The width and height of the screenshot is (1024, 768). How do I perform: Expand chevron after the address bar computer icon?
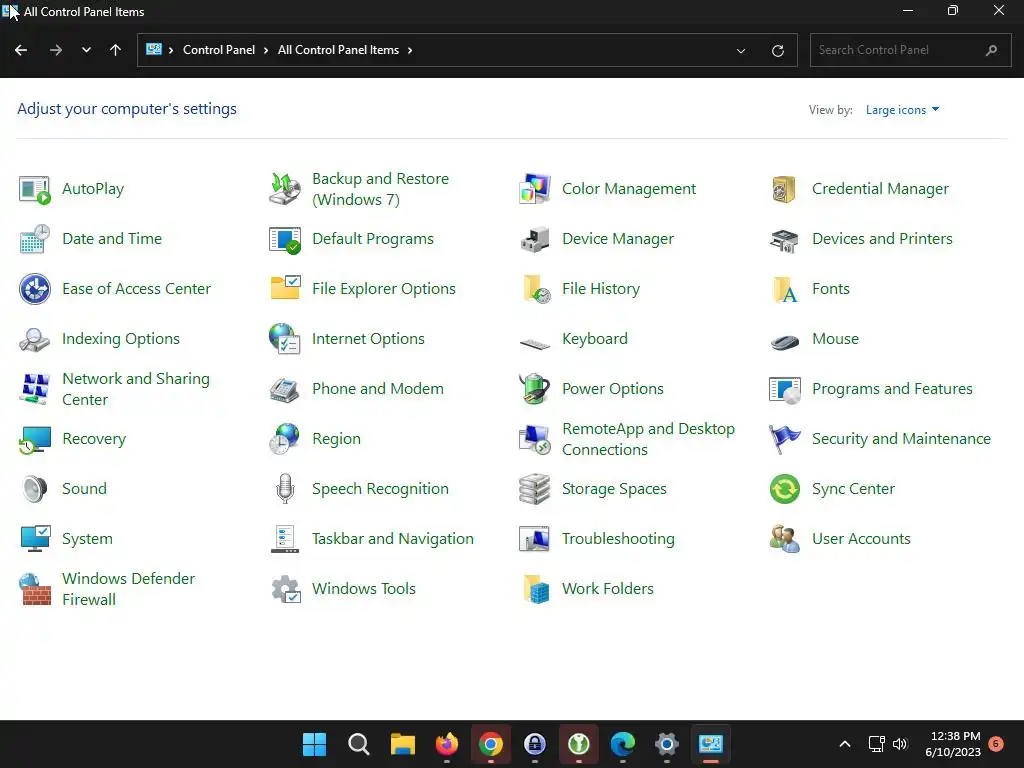point(171,50)
